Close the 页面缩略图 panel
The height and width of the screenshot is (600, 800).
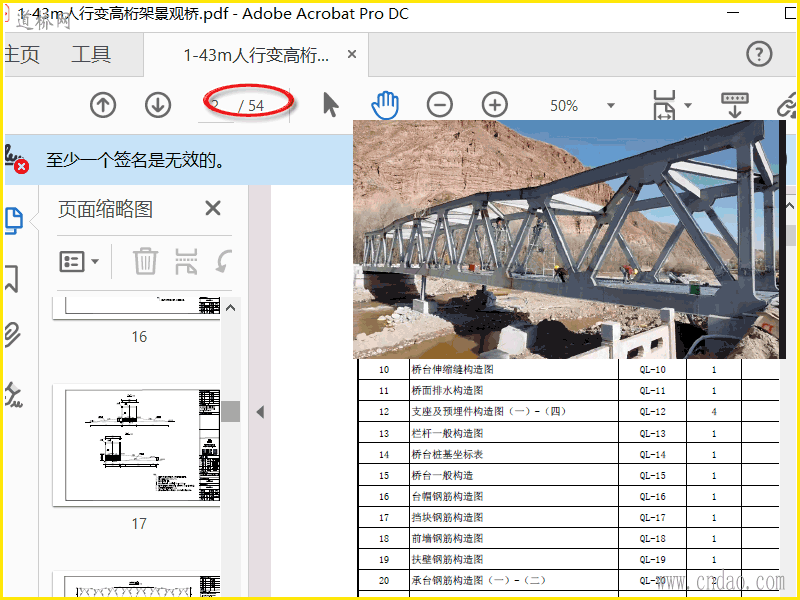[x=213, y=208]
